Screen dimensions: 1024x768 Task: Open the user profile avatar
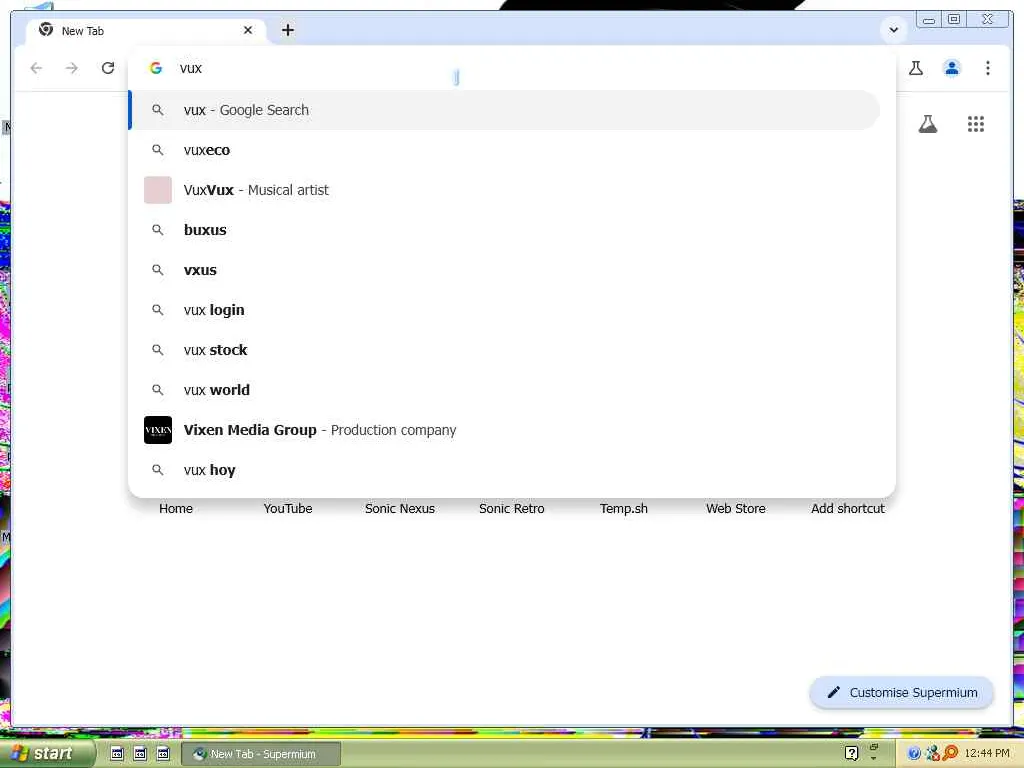click(952, 68)
